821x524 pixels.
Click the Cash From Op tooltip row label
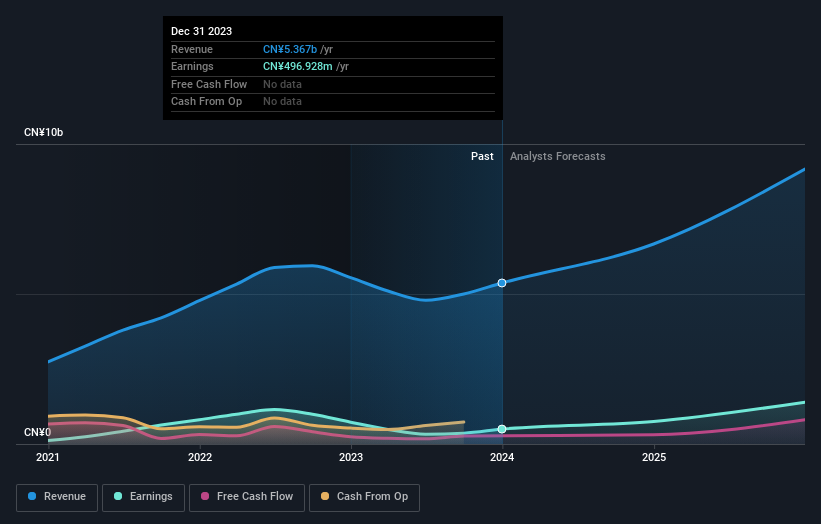[207, 102]
